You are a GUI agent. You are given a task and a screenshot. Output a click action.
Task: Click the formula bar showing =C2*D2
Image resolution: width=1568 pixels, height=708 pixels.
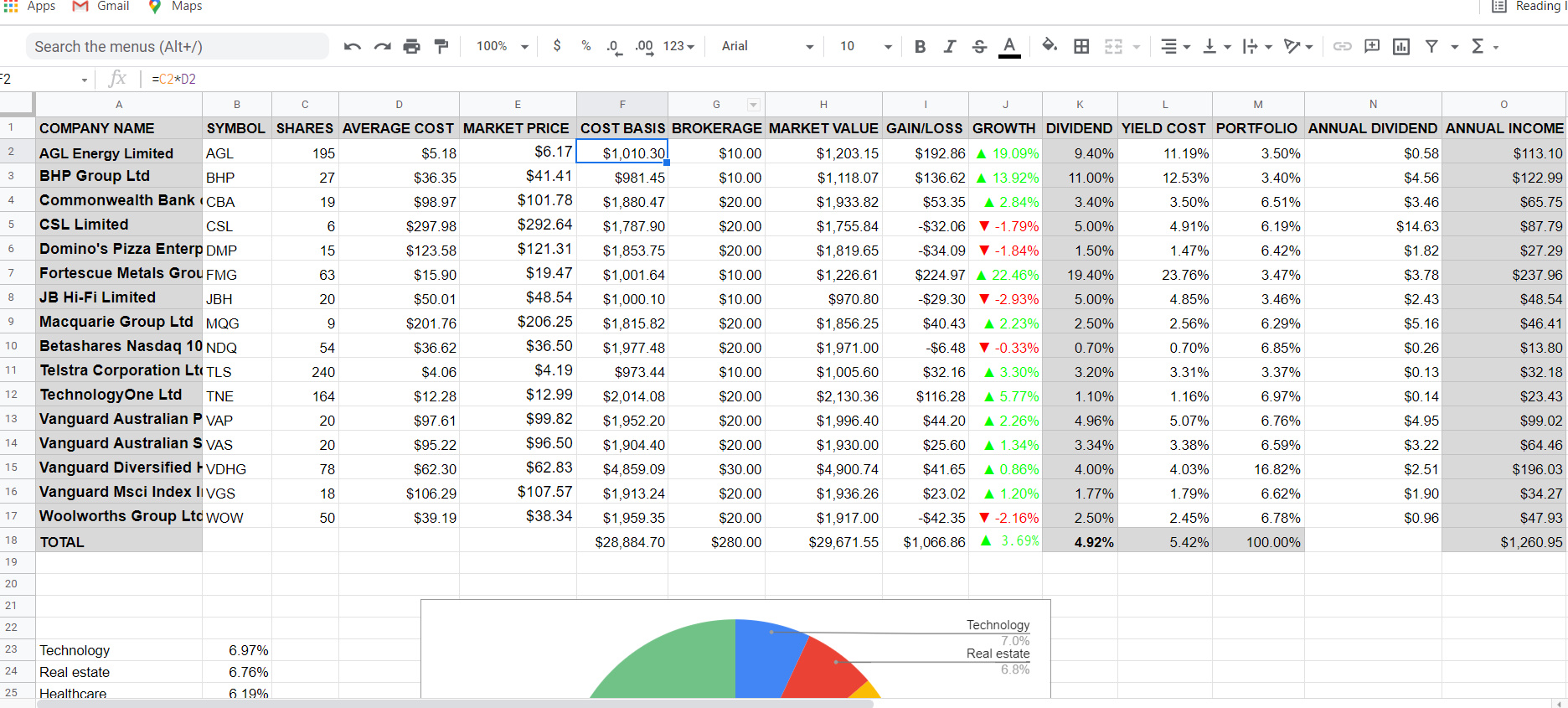[854, 79]
